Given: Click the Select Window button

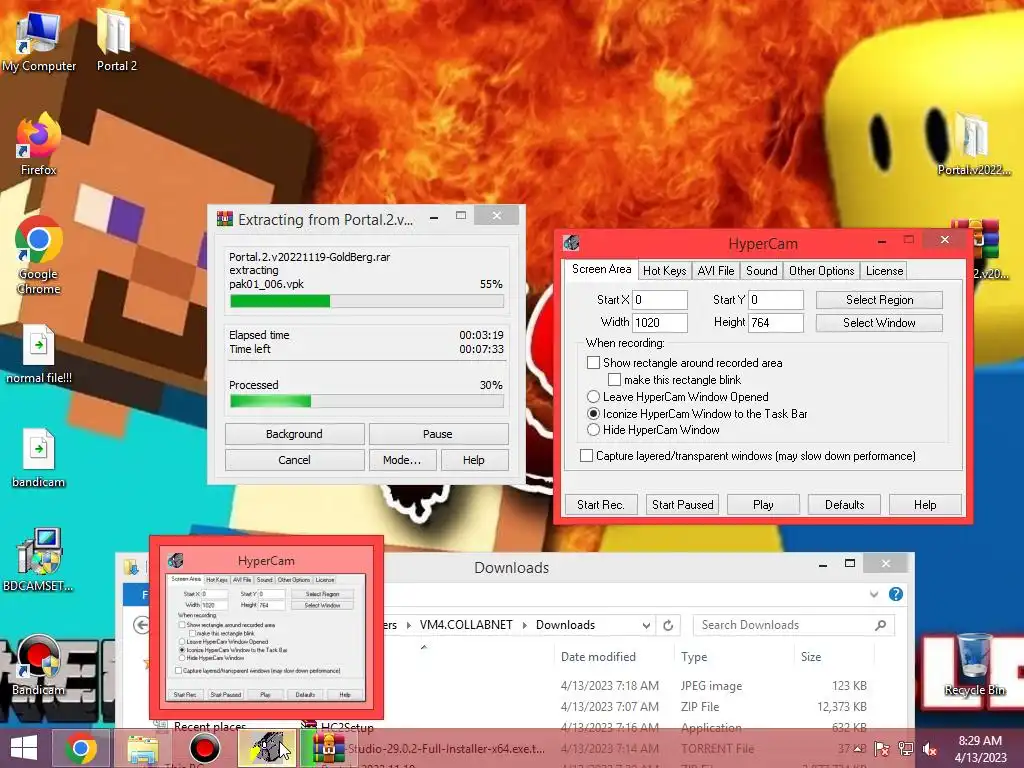Looking at the screenshot, I should (879, 323).
